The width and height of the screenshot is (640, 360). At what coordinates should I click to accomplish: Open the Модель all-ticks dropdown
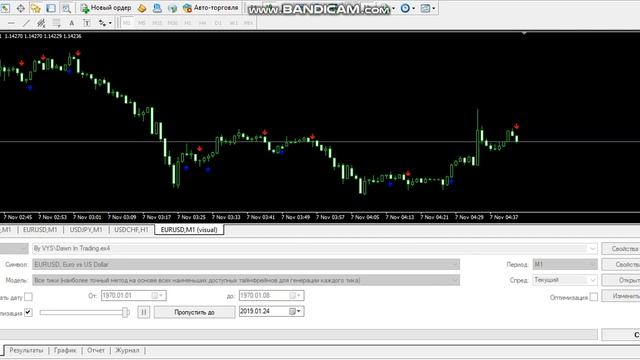coord(455,280)
